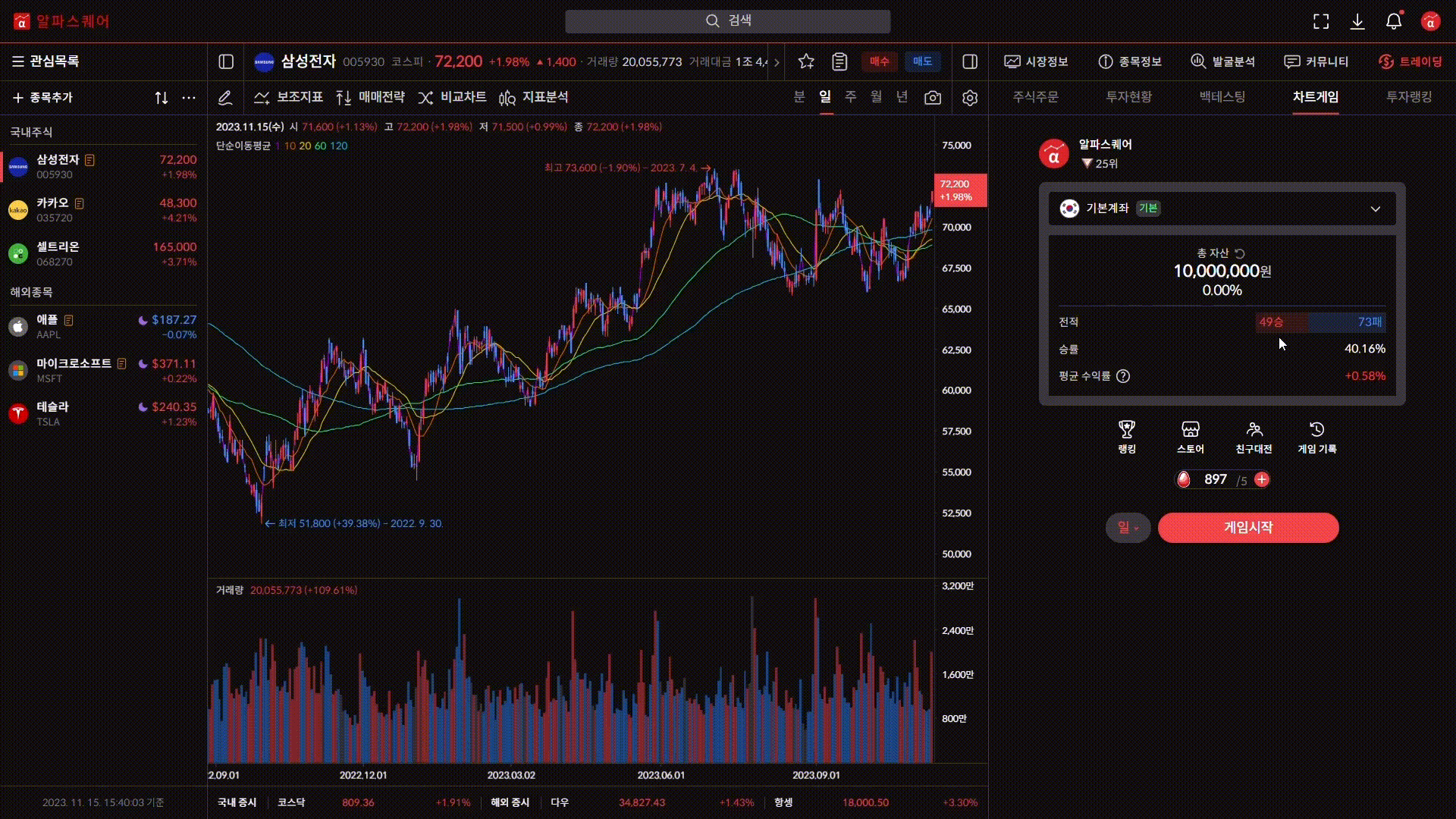This screenshot has height=819, width=1456.
Task: Click the search field at top
Action: 727,21
